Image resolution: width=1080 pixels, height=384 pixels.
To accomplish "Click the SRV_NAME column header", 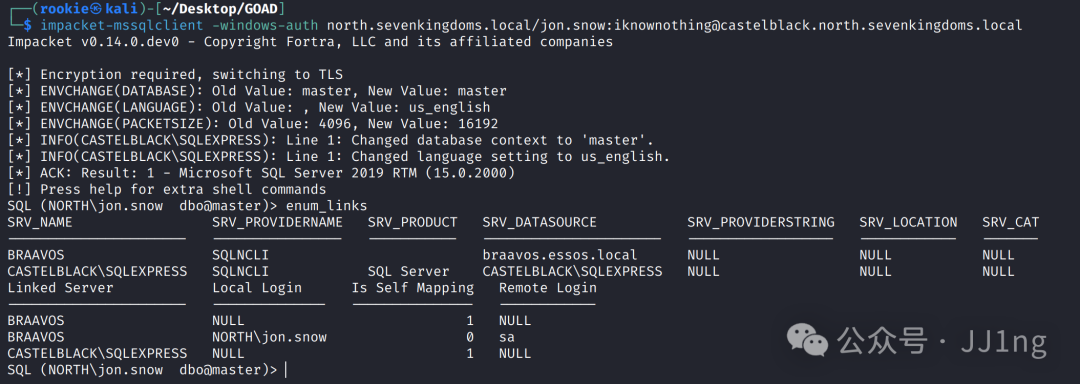I will 40,222.
